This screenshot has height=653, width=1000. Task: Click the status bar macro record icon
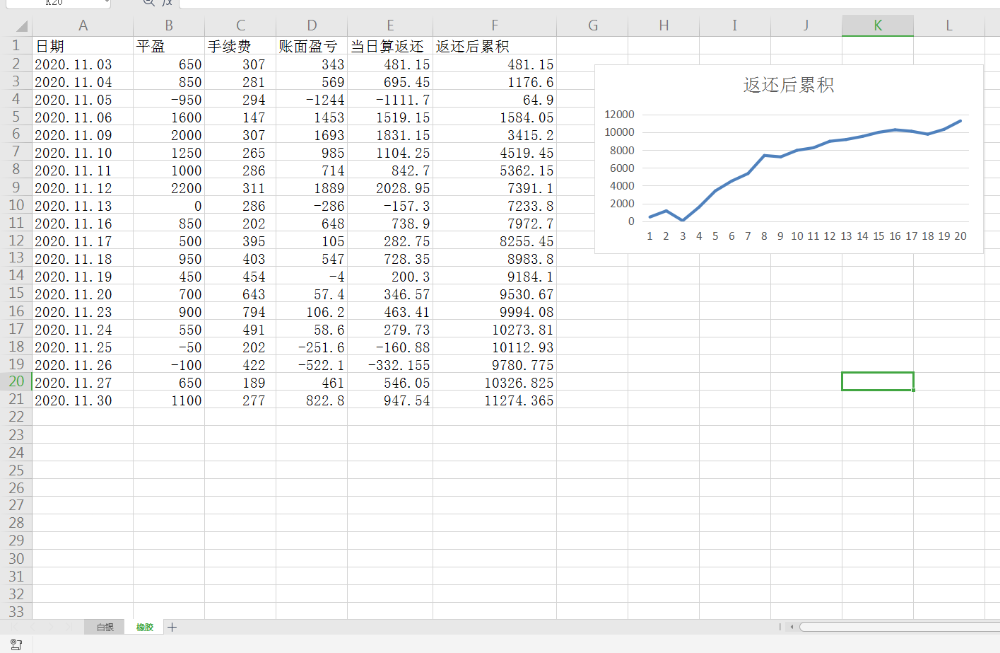click(16, 644)
